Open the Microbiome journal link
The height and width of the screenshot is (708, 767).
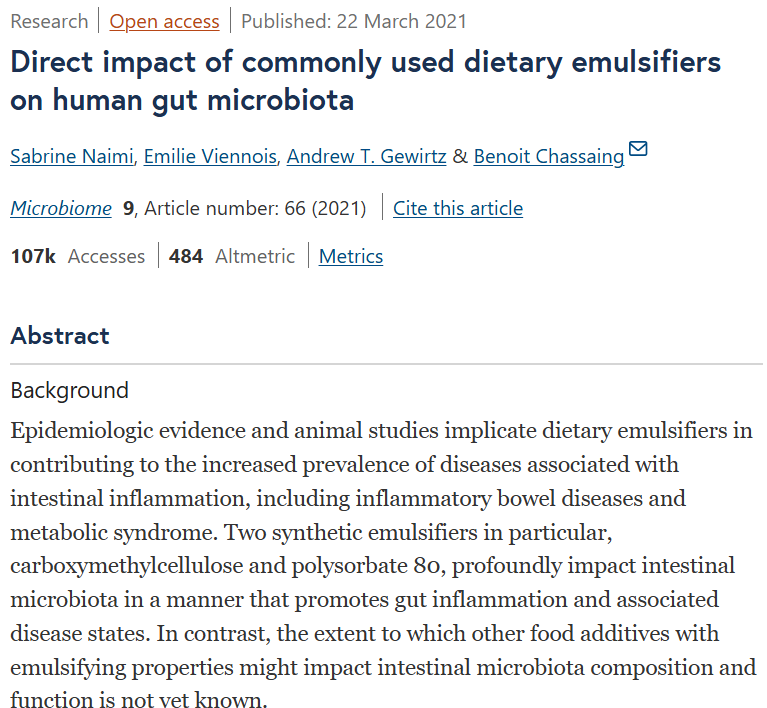[61, 208]
